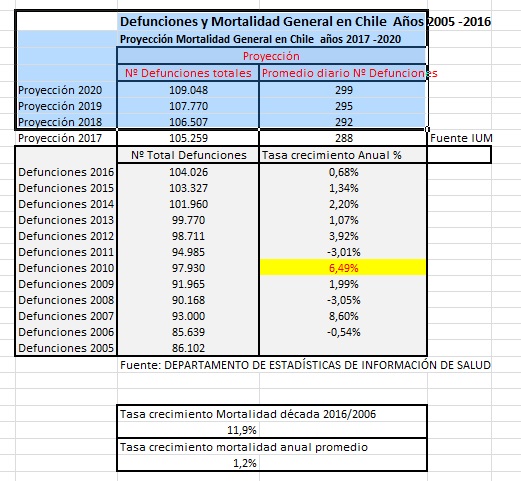Image resolution: width=521 pixels, height=481 pixels.
Task: Select the growth rate cell 0,68%
Action: click(344, 172)
